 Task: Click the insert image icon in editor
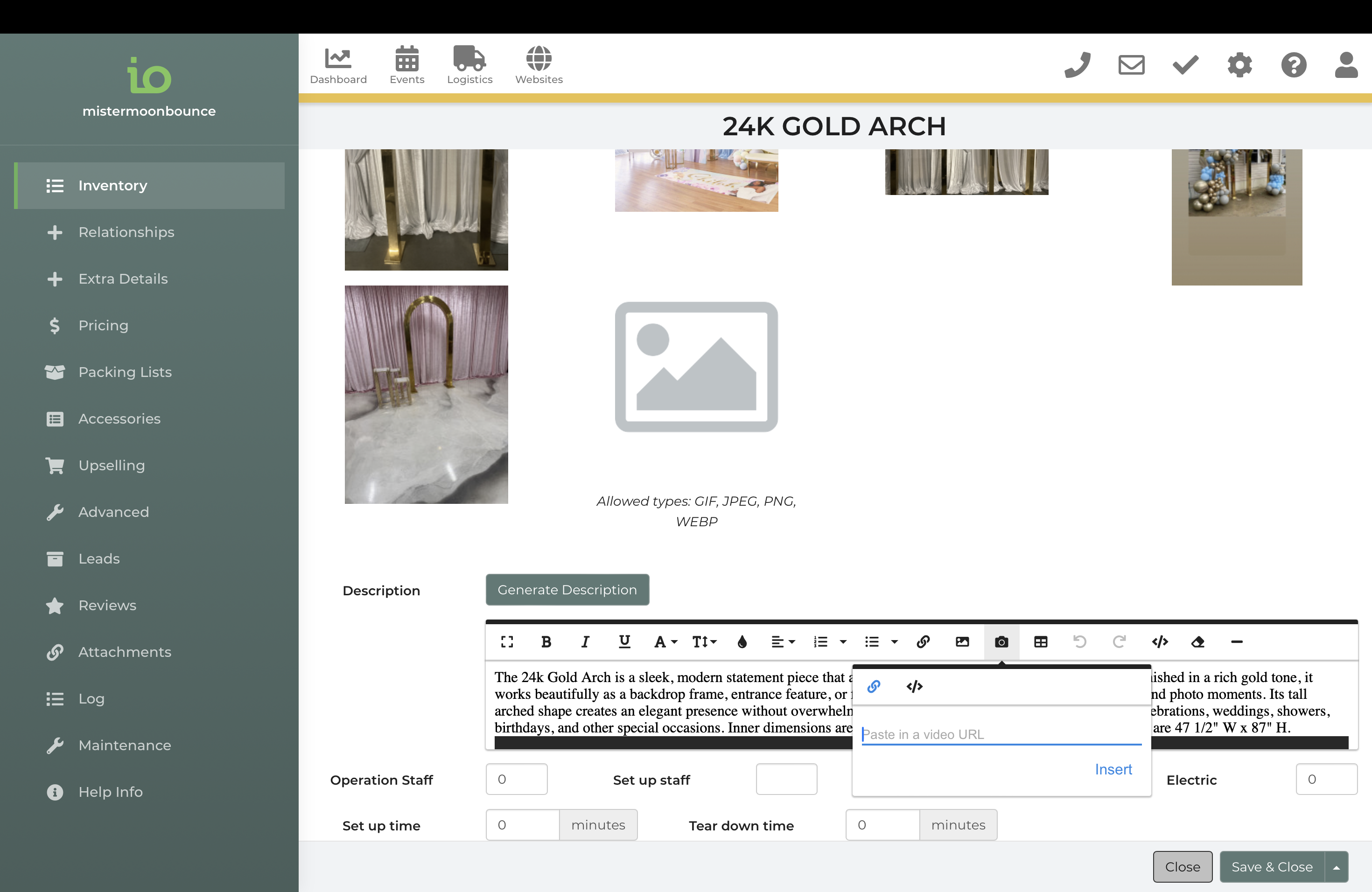coord(962,641)
